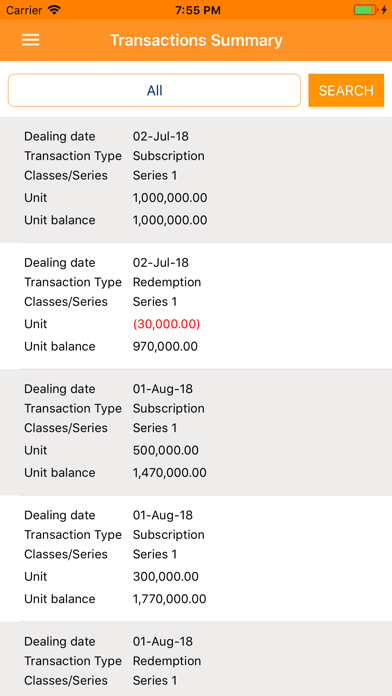The image size is (392, 696).
Task: Select the 300,000.00 unit Subscription entry
Action: [x=196, y=558]
